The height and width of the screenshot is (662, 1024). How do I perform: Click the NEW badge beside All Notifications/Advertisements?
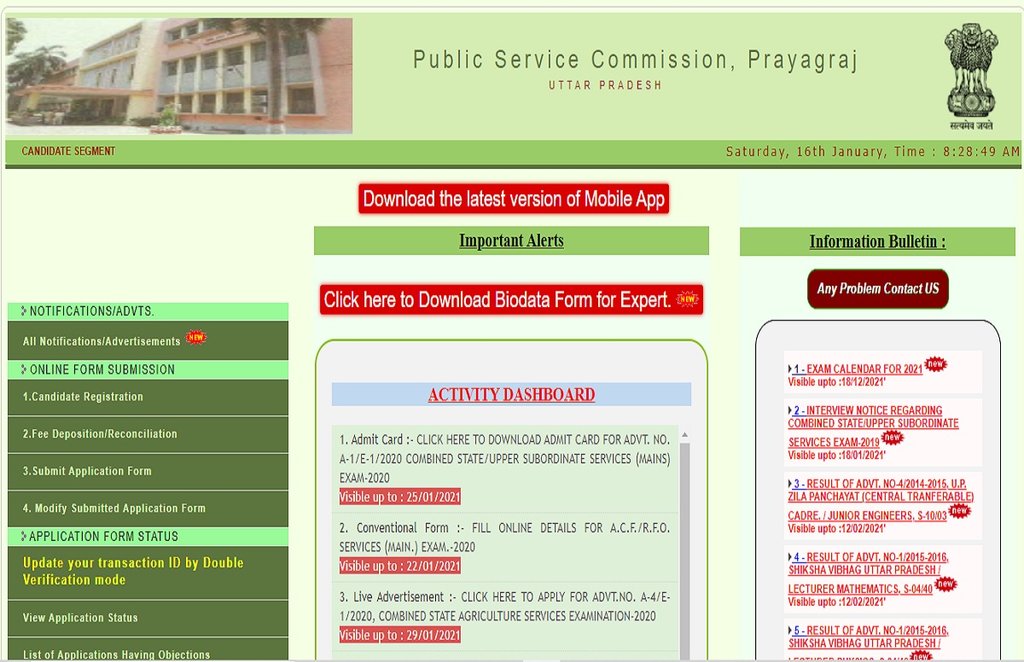196,339
